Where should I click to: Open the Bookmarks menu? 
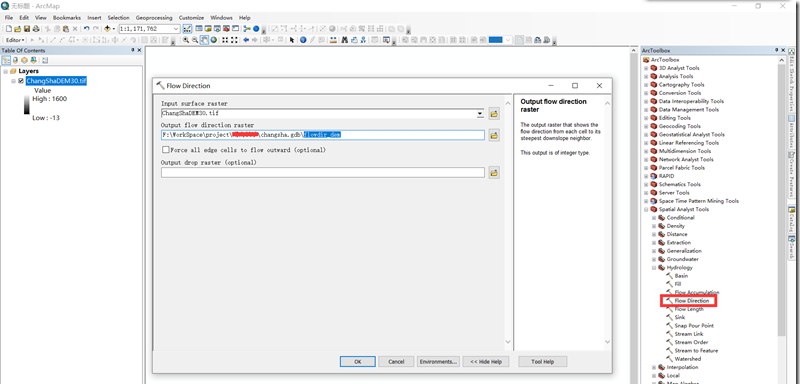click(x=66, y=17)
